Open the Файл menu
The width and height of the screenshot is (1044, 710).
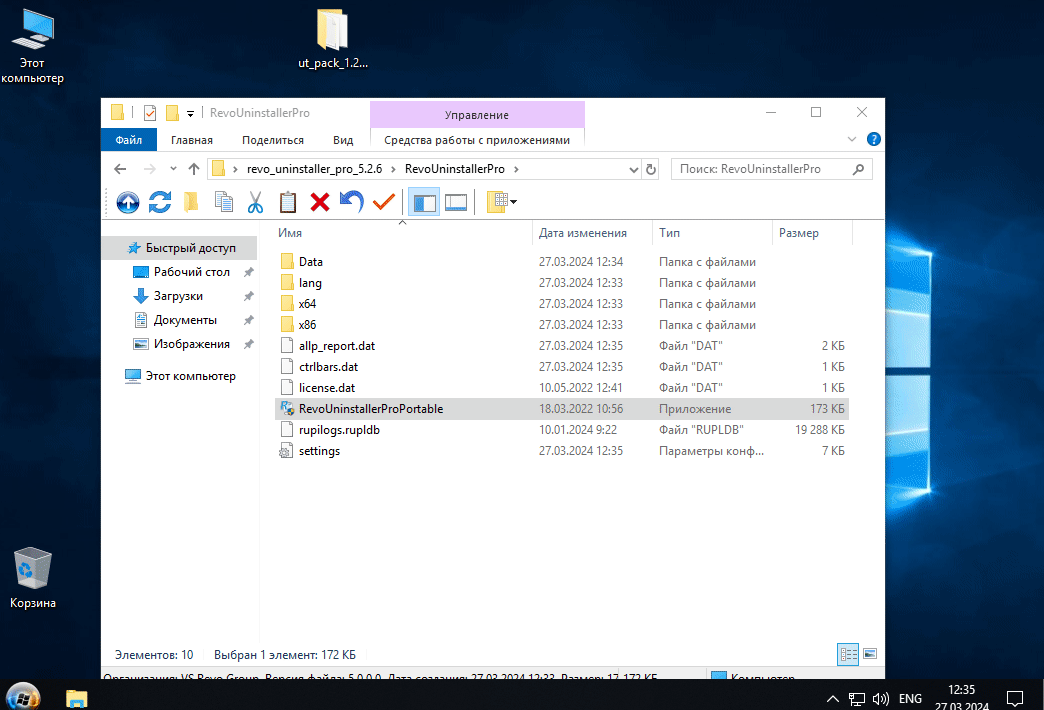pos(129,140)
